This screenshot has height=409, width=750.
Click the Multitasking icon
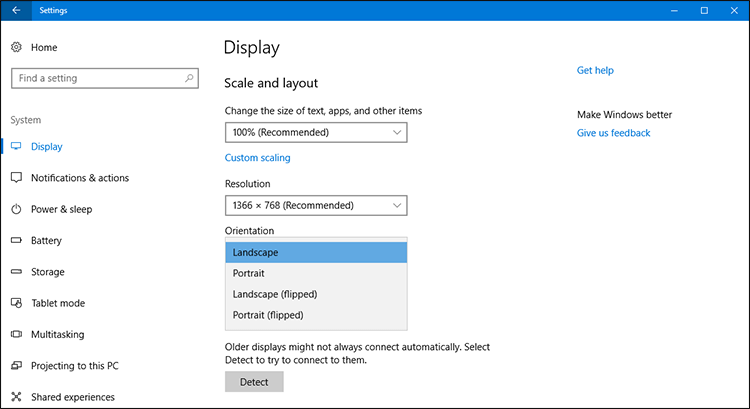click(x=16, y=334)
